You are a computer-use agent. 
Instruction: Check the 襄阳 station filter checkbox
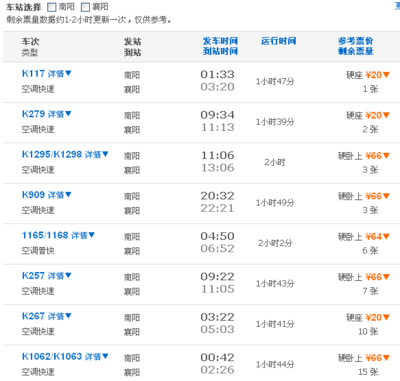(x=86, y=7)
